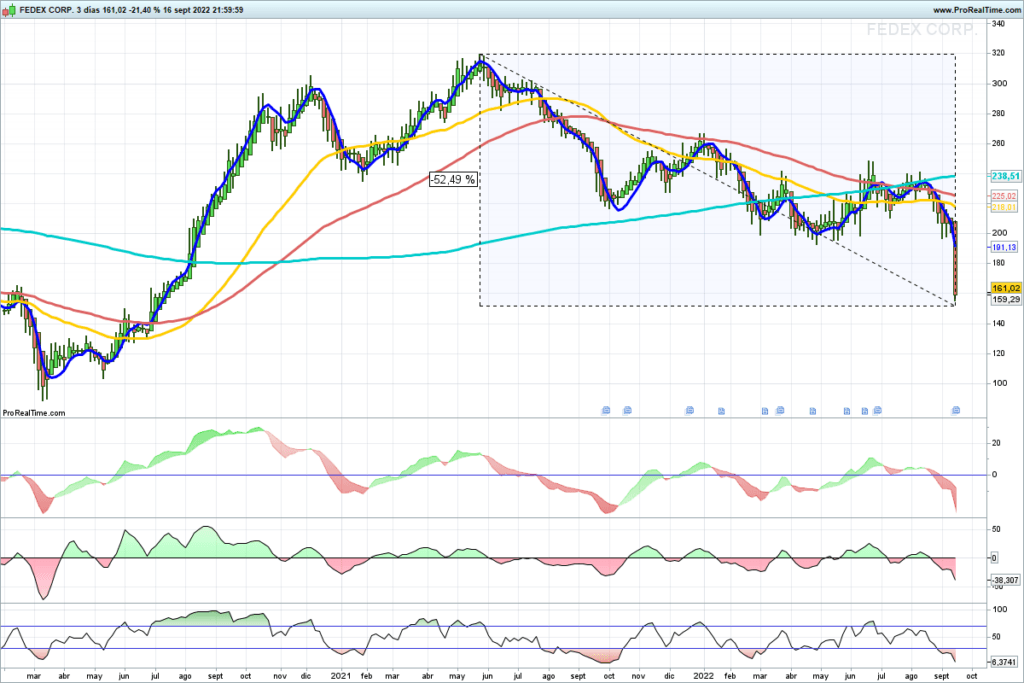Click the -38,307 indicator value label
Image resolution: width=1024 pixels, height=683 pixels.
tap(1005, 580)
